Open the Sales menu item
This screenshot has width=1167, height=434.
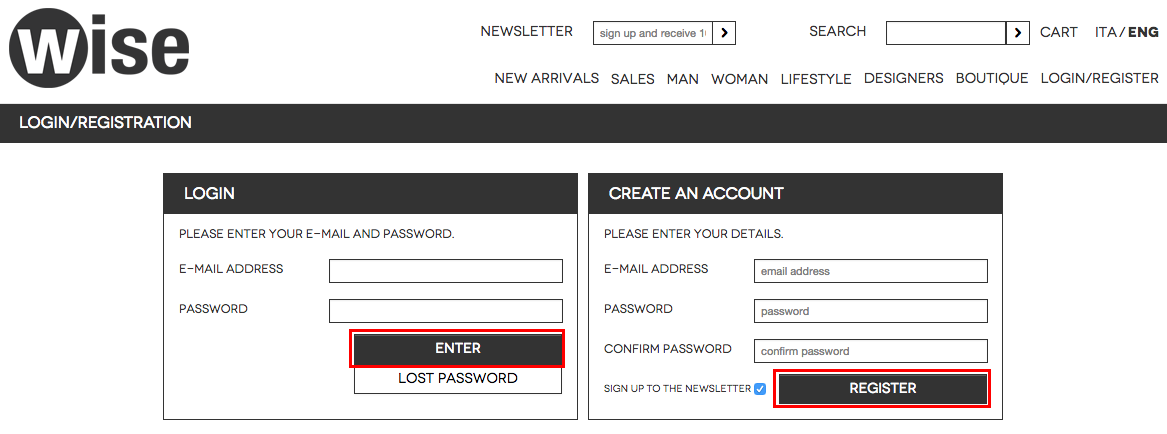click(633, 79)
